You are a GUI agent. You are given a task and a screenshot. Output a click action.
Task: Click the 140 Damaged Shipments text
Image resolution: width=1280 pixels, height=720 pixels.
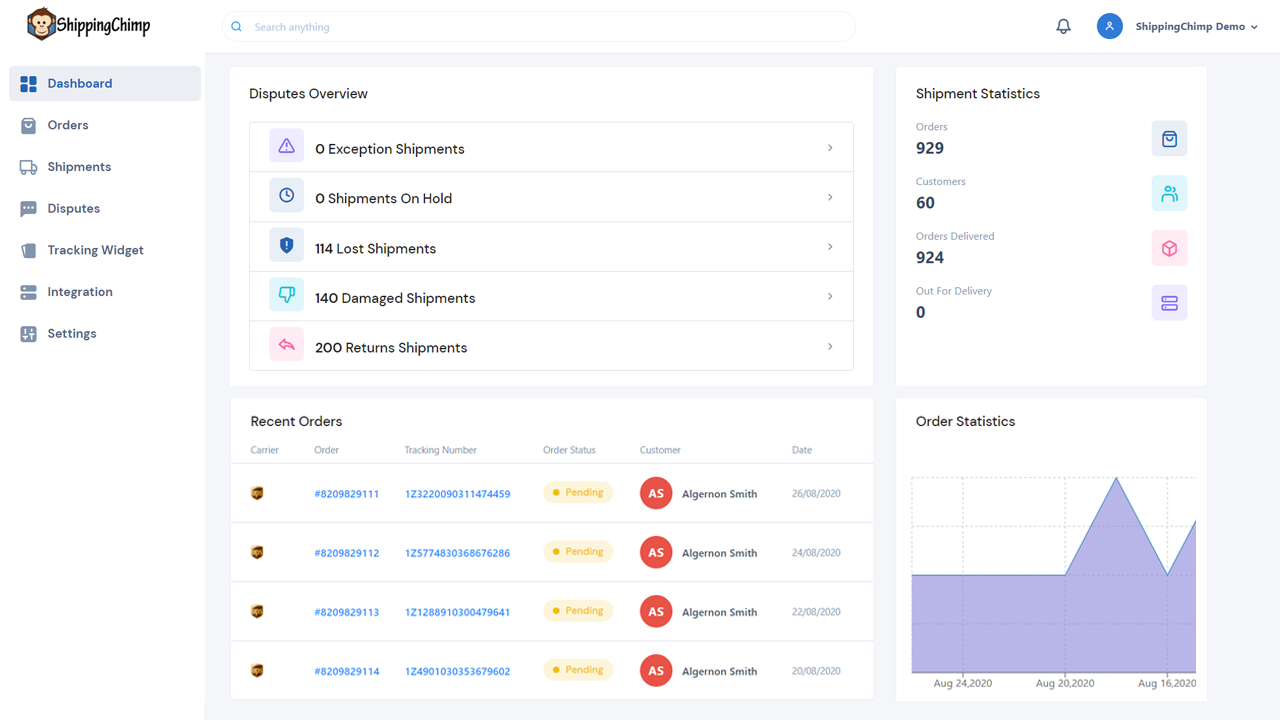[395, 298]
